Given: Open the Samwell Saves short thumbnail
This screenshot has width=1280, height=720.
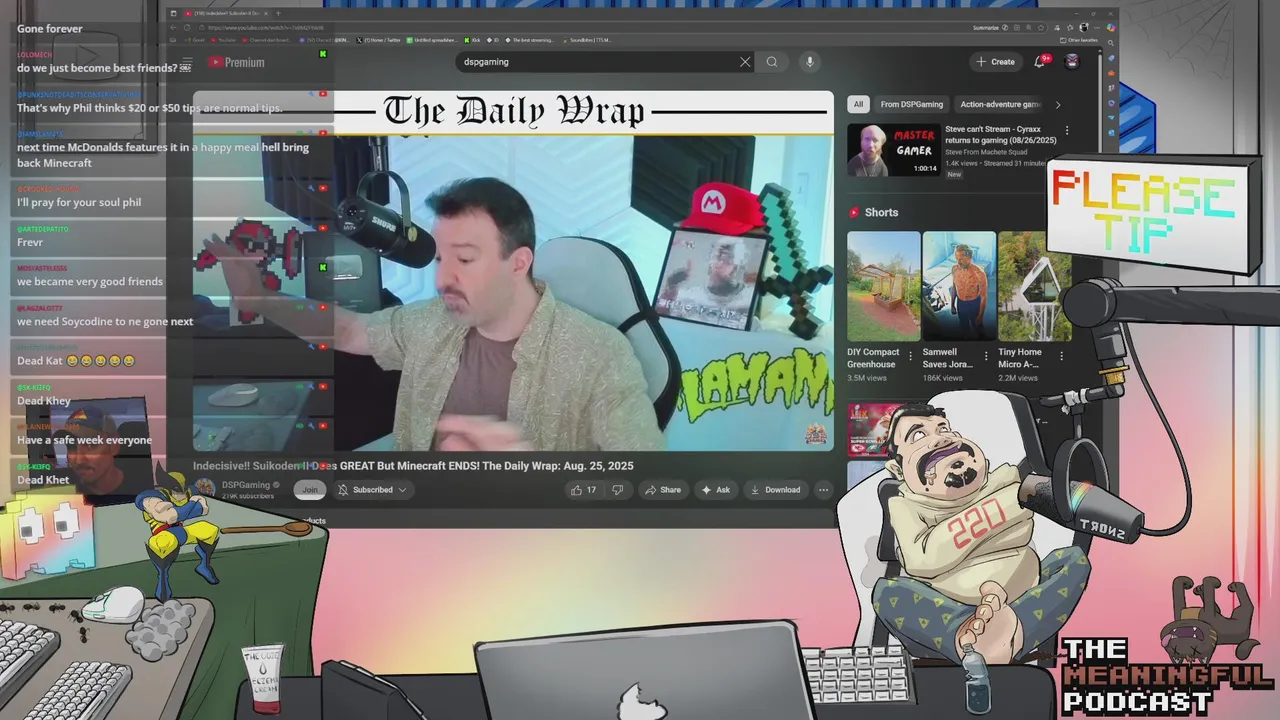Looking at the screenshot, I should [x=959, y=286].
